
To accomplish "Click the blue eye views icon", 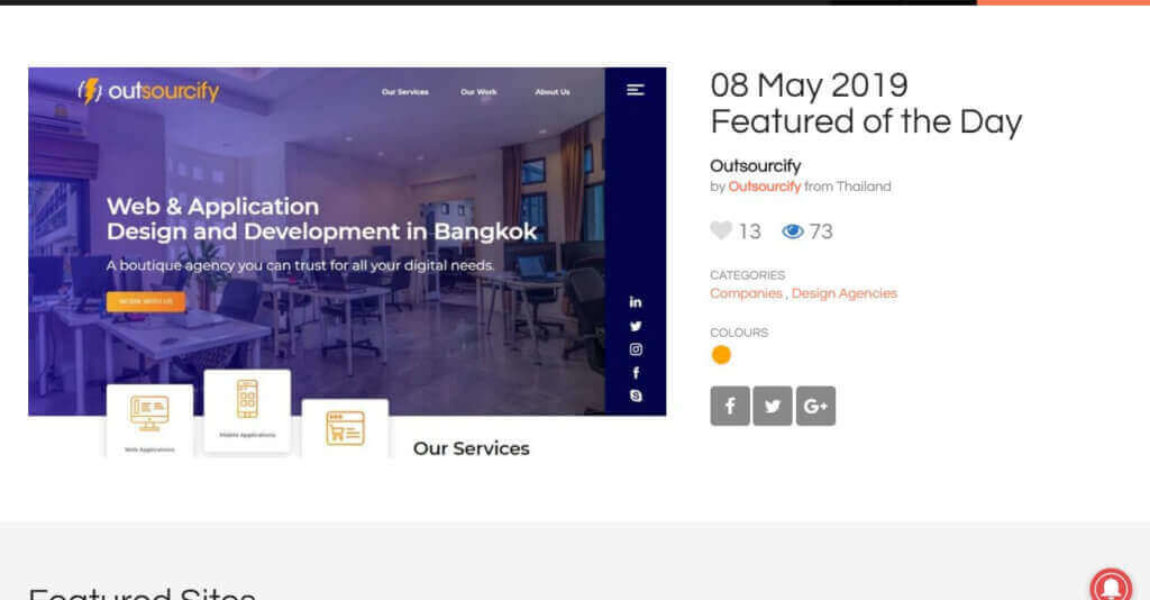I will (793, 232).
